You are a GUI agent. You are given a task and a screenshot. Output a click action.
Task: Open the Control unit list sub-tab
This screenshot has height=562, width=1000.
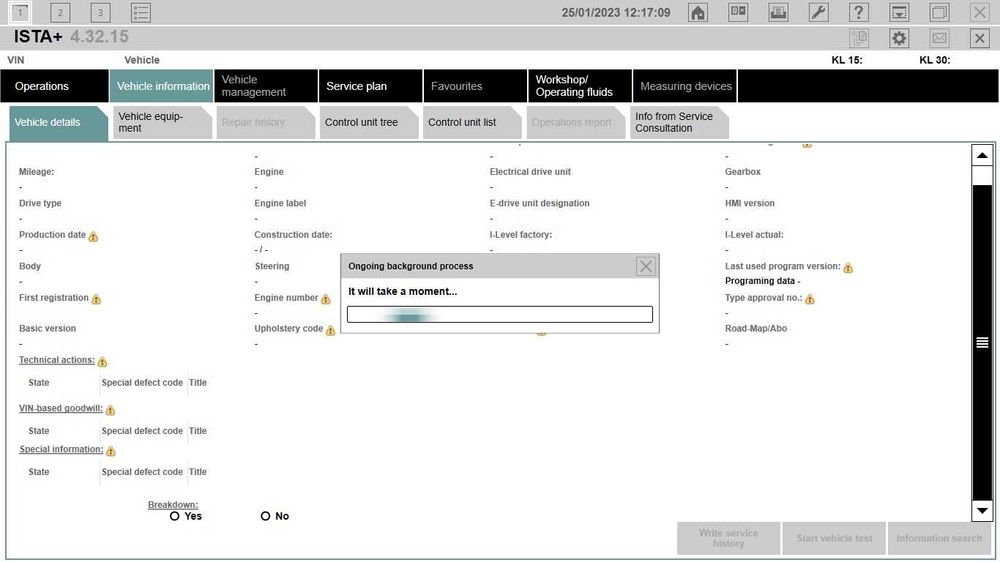click(x=471, y=122)
